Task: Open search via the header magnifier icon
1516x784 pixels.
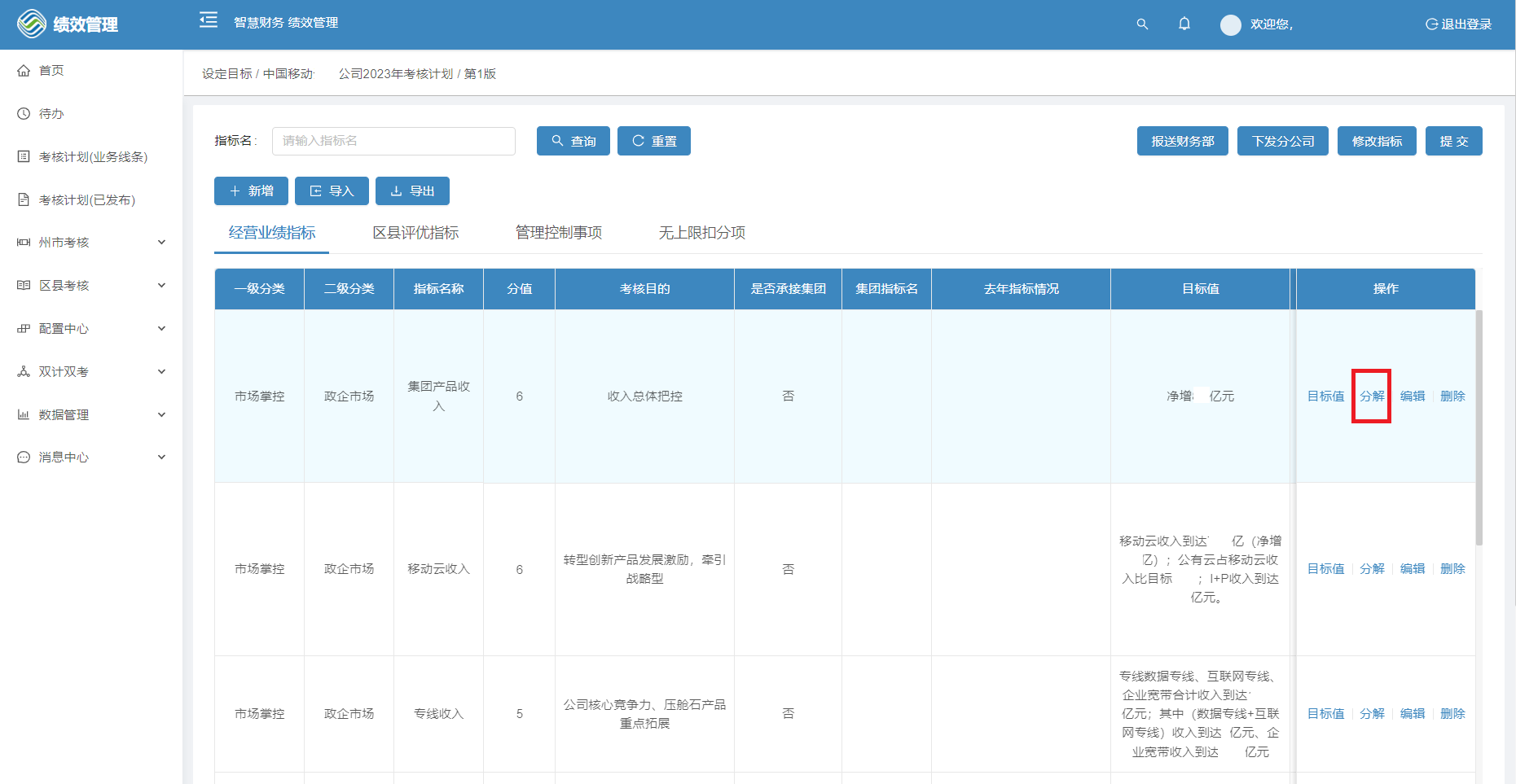Action: click(x=1142, y=24)
